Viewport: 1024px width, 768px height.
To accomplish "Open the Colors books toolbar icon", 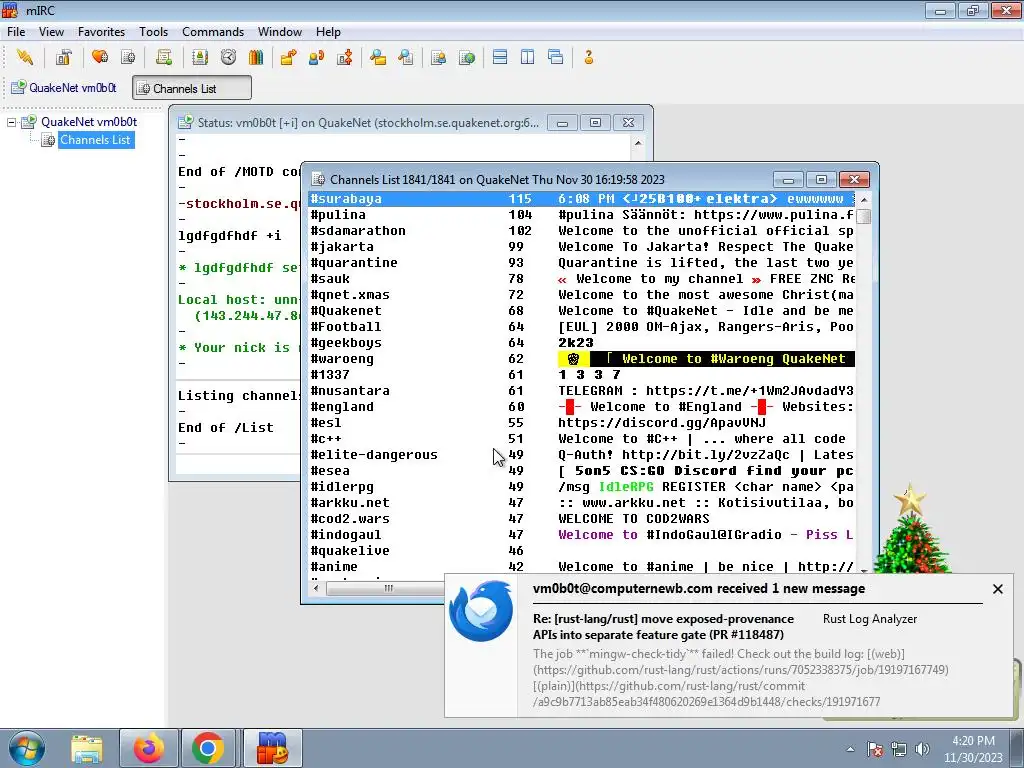I will (256, 57).
